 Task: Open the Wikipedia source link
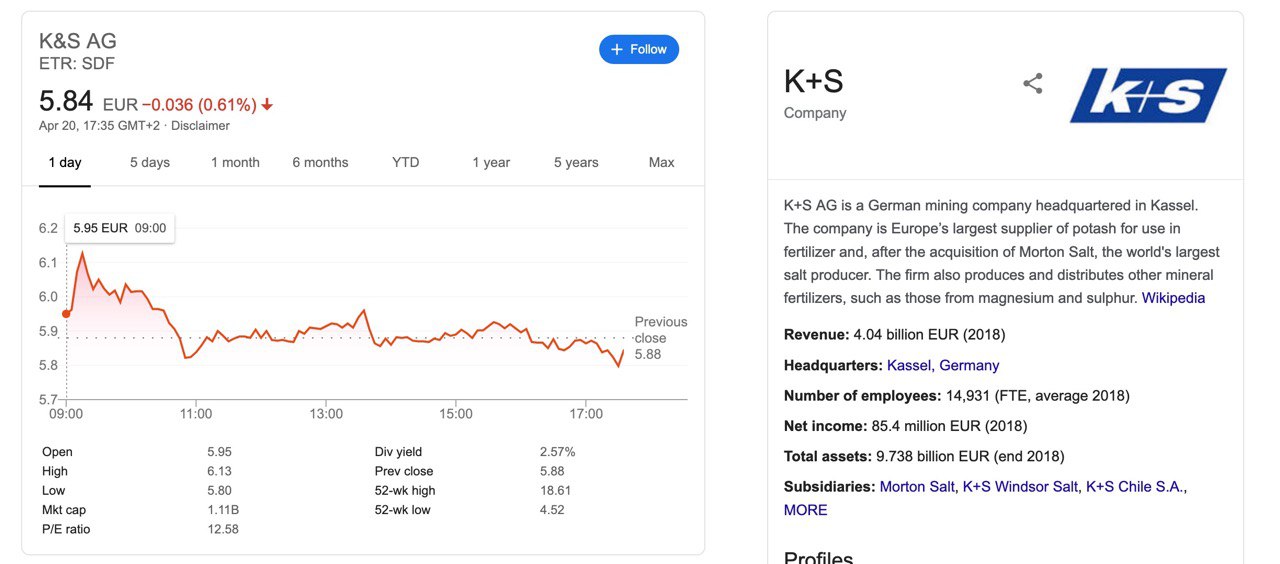(1173, 298)
